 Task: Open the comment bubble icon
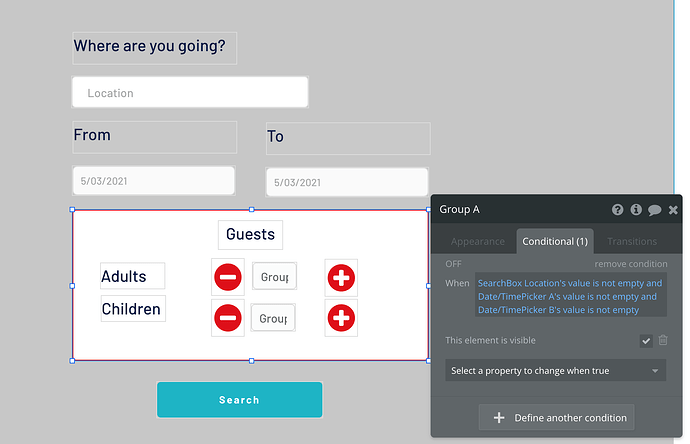[x=654, y=210]
